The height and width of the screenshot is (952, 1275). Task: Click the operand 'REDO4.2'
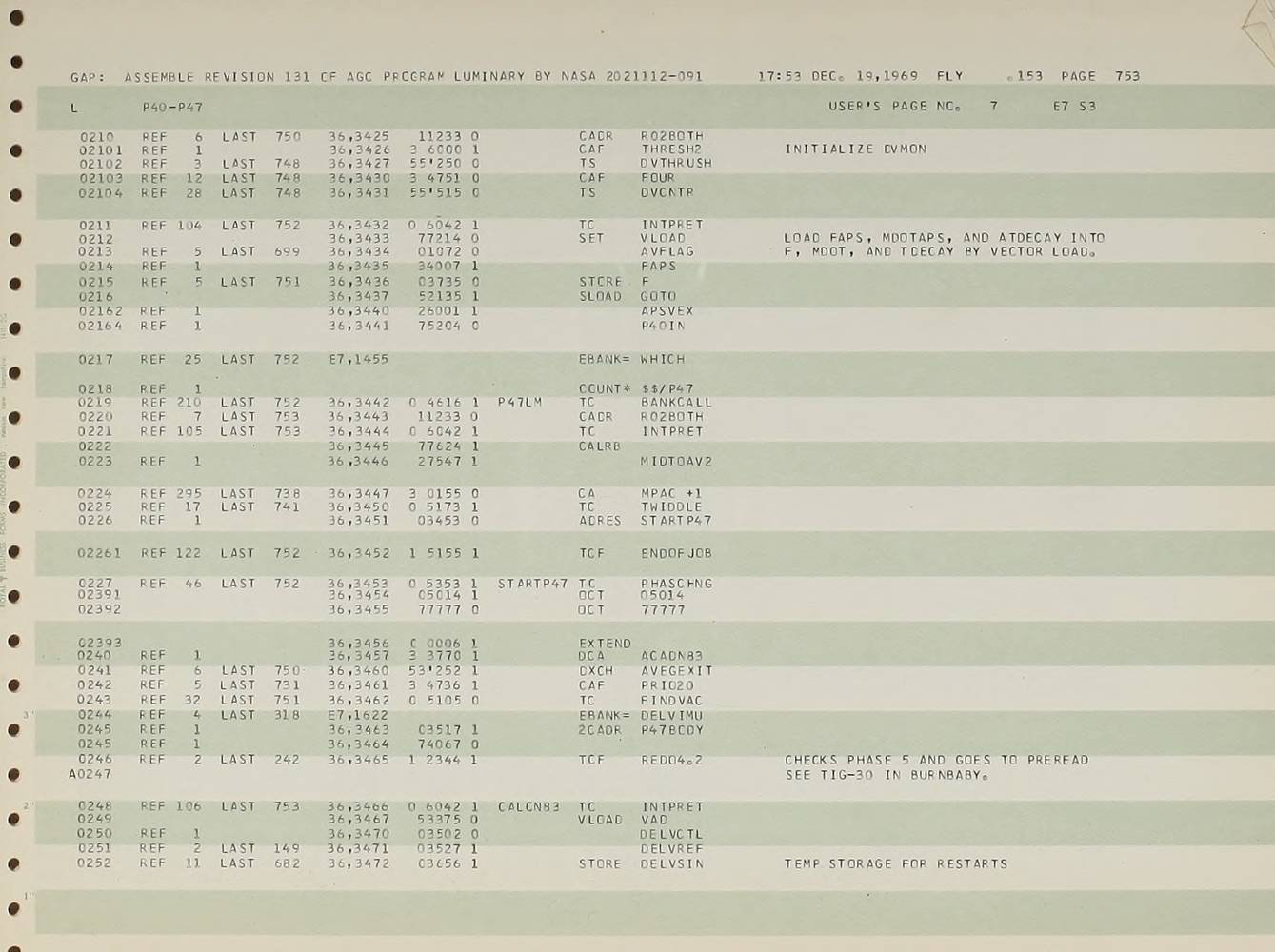(672, 760)
